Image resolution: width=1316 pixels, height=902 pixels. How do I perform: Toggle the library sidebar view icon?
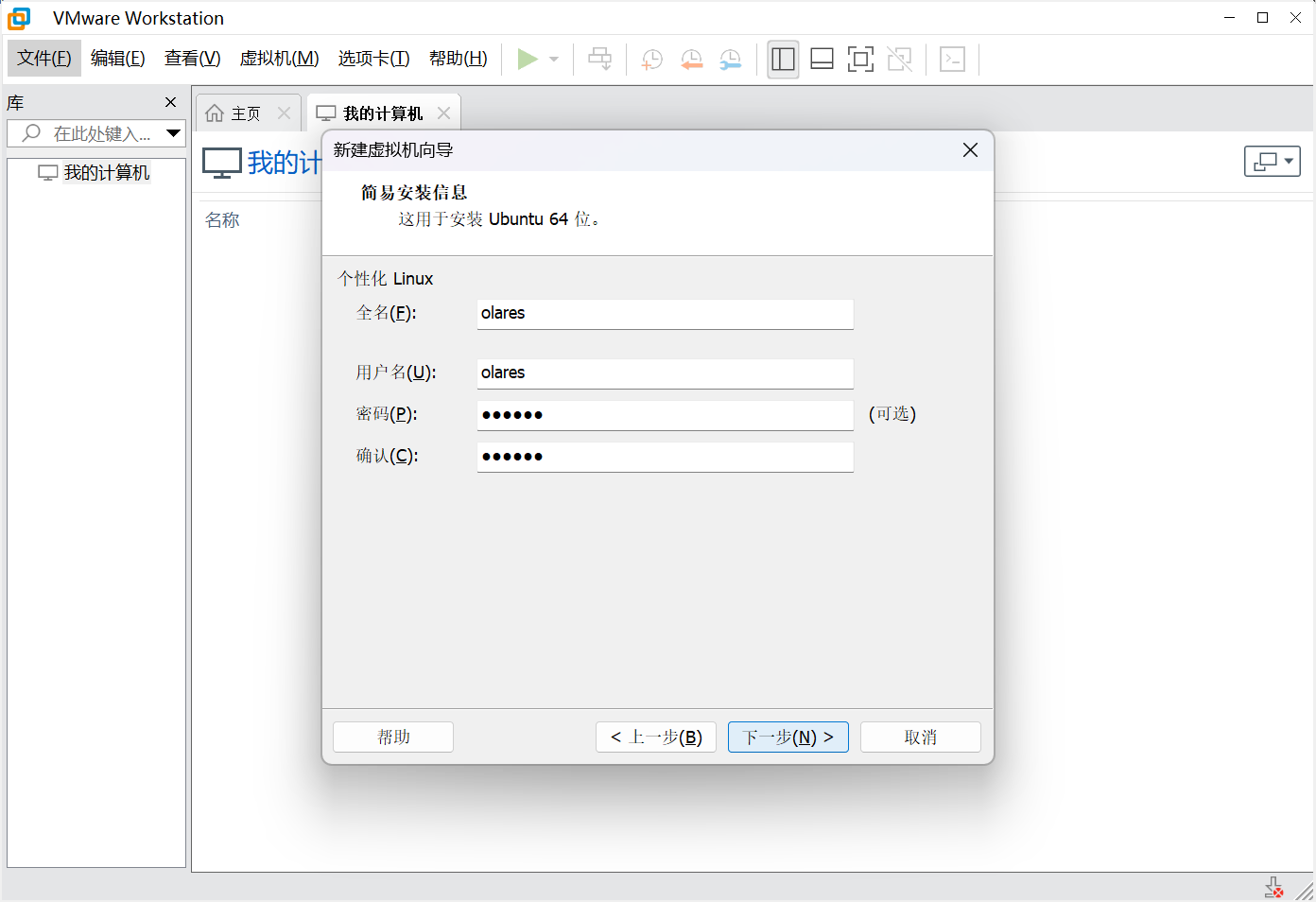(x=783, y=60)
